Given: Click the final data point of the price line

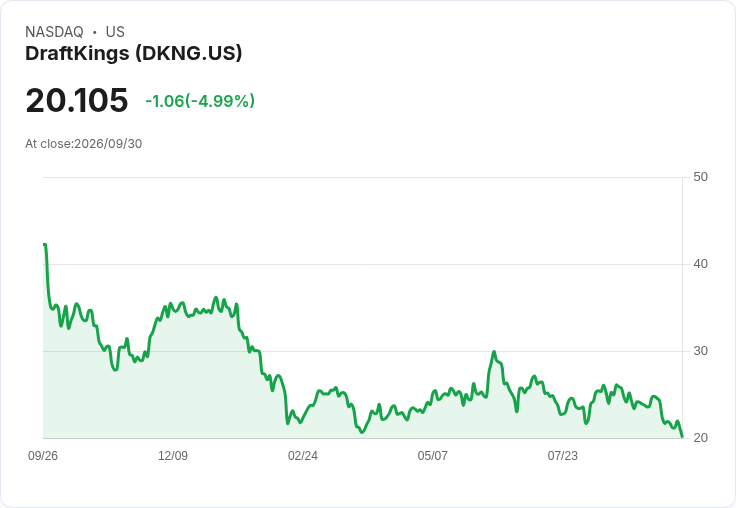Looking at the screenshot, I should click(682, 437).
